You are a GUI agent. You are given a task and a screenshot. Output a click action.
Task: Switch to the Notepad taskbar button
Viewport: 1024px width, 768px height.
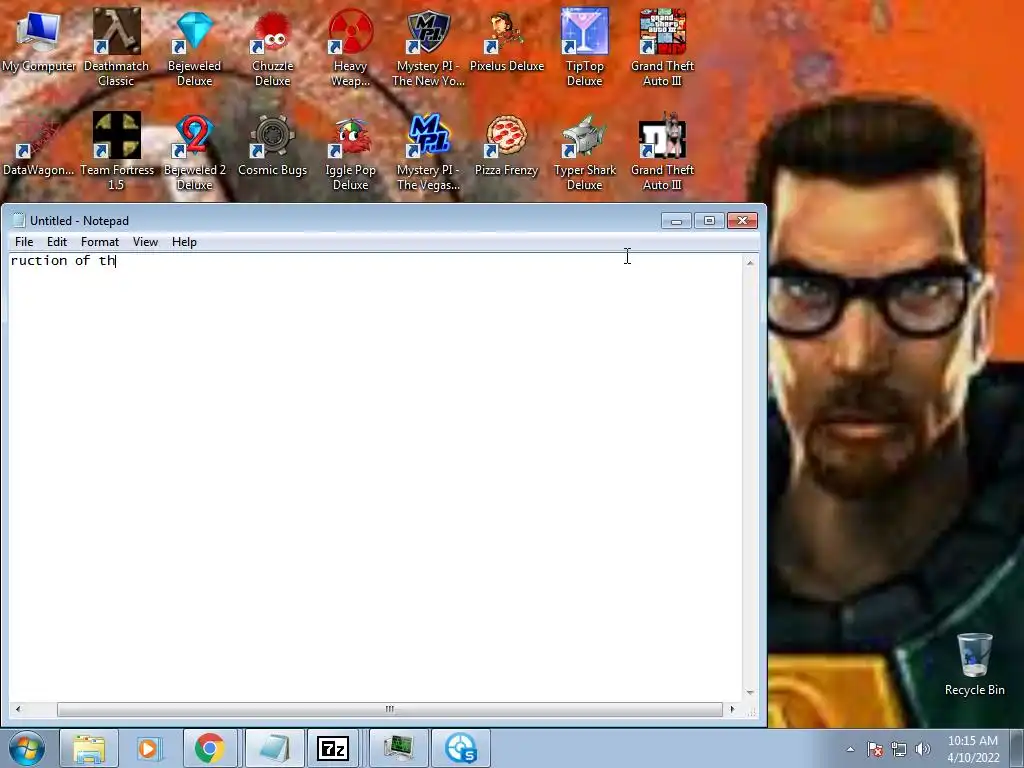coord(274,748)
